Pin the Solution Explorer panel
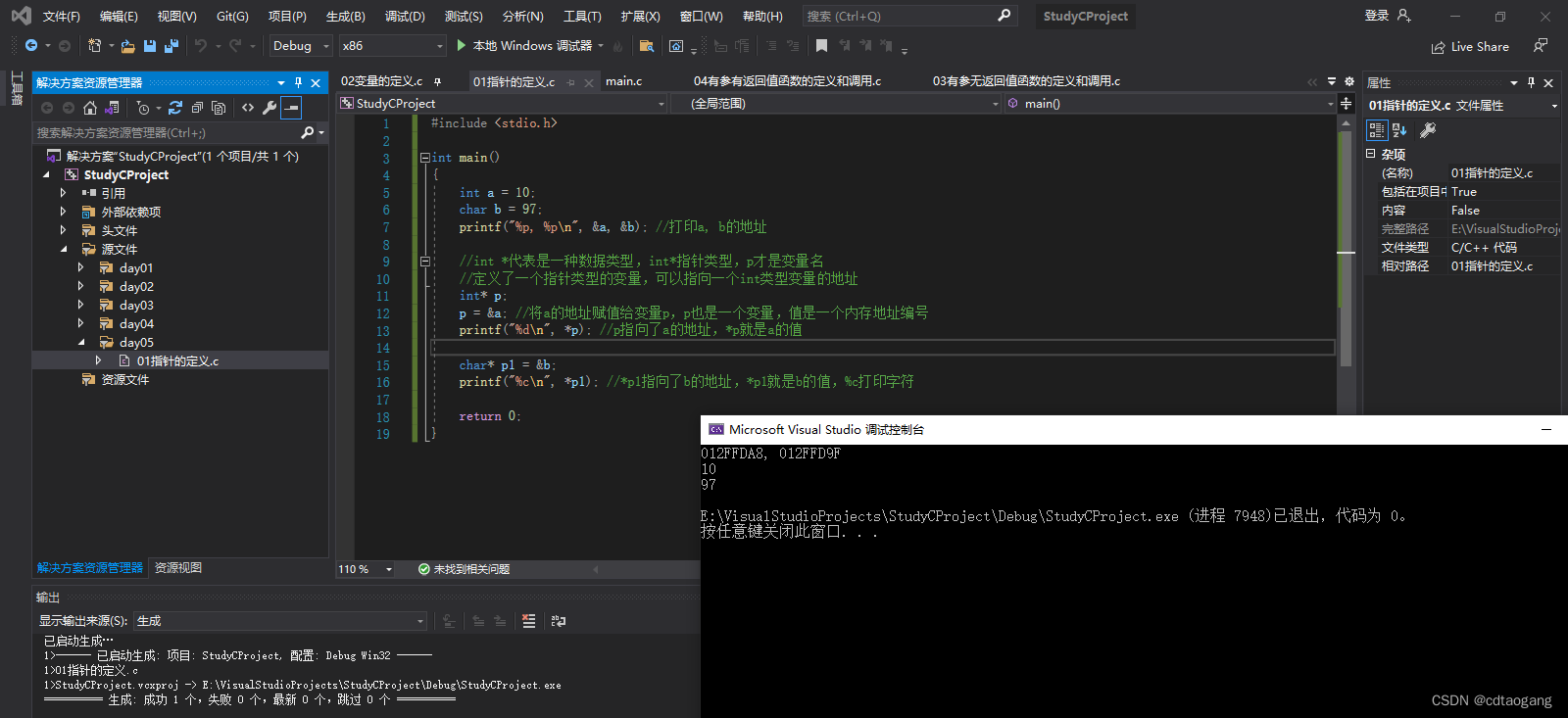This screenshot has width=1568, height=718. [x=299, y=83]
